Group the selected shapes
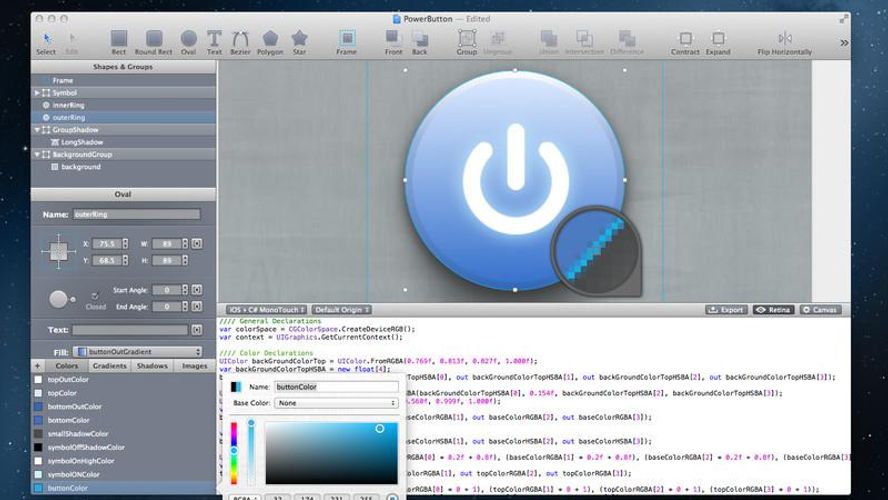 pos(467,42)
